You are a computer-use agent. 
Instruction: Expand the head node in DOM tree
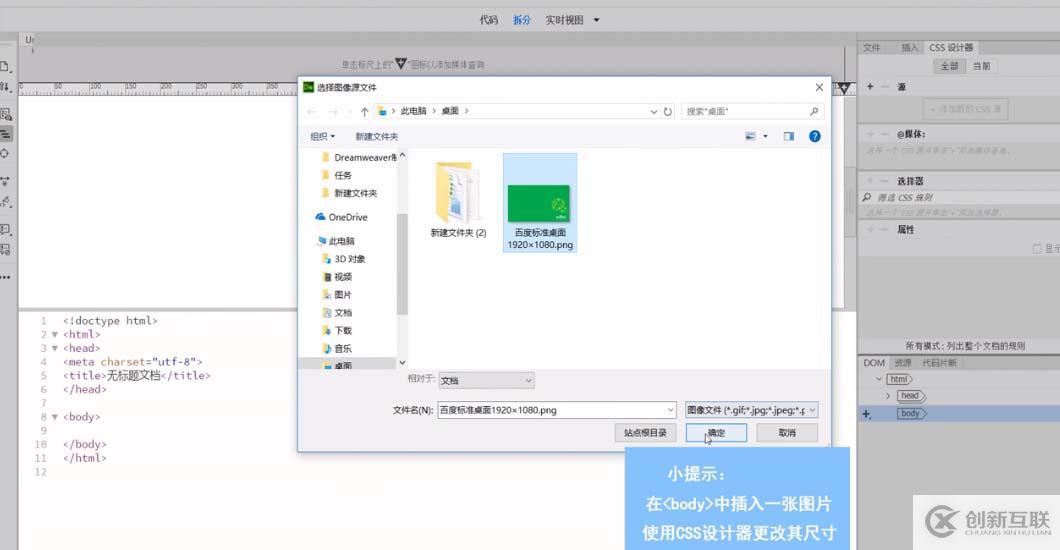(x=888, y=396)
